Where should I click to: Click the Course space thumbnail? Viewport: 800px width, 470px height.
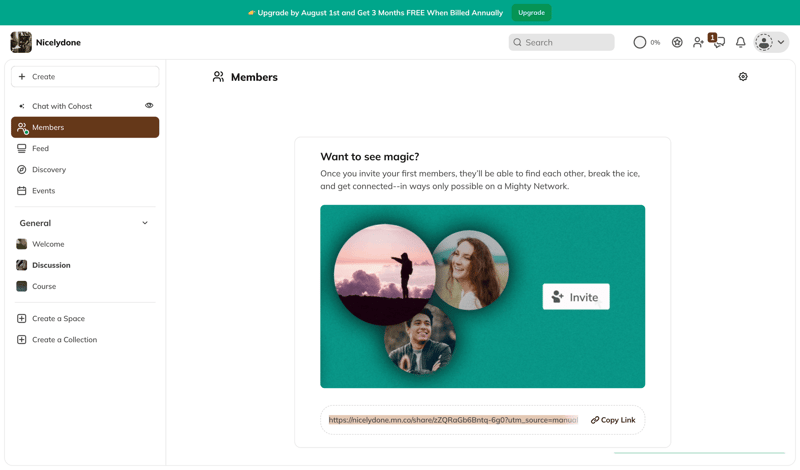coord(21,286)
